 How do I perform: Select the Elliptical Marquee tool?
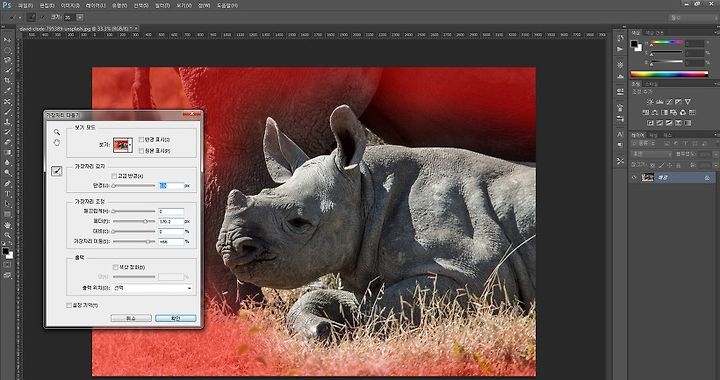pyautogui.click(x=7, y=50)
